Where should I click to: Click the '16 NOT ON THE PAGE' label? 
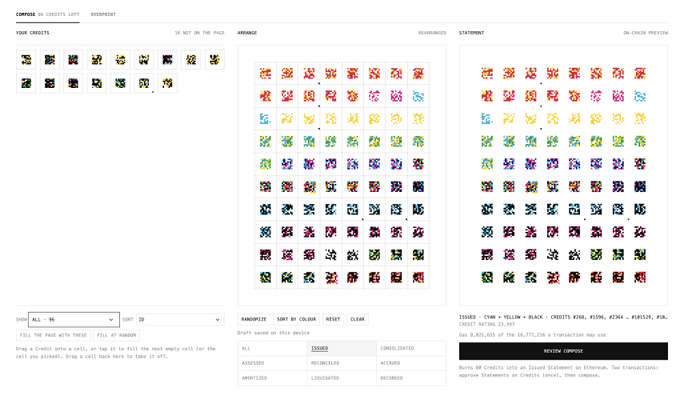coord(199,33)
